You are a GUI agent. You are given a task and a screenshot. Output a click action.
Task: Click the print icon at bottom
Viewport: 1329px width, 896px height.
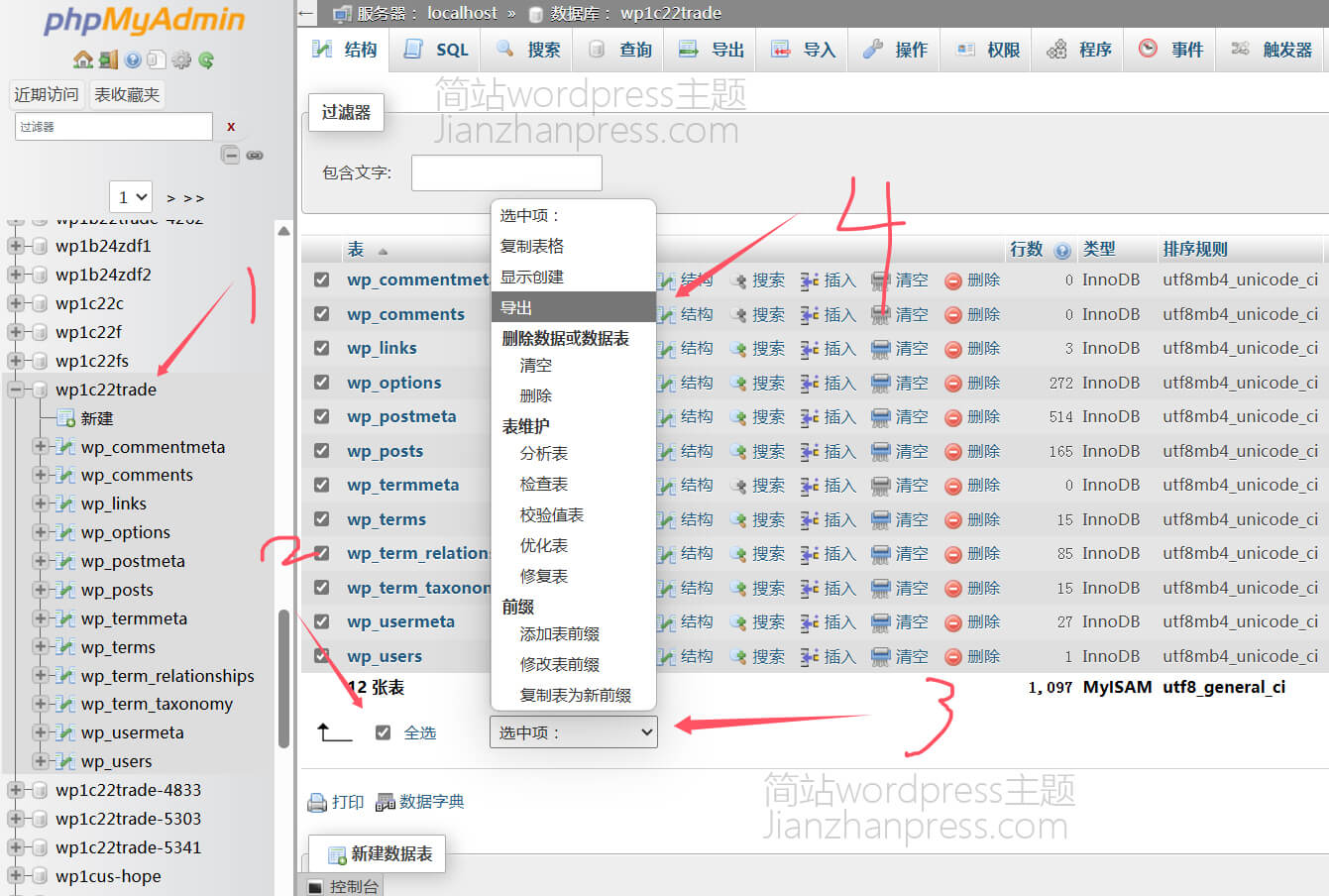click(x=317, y=802)
